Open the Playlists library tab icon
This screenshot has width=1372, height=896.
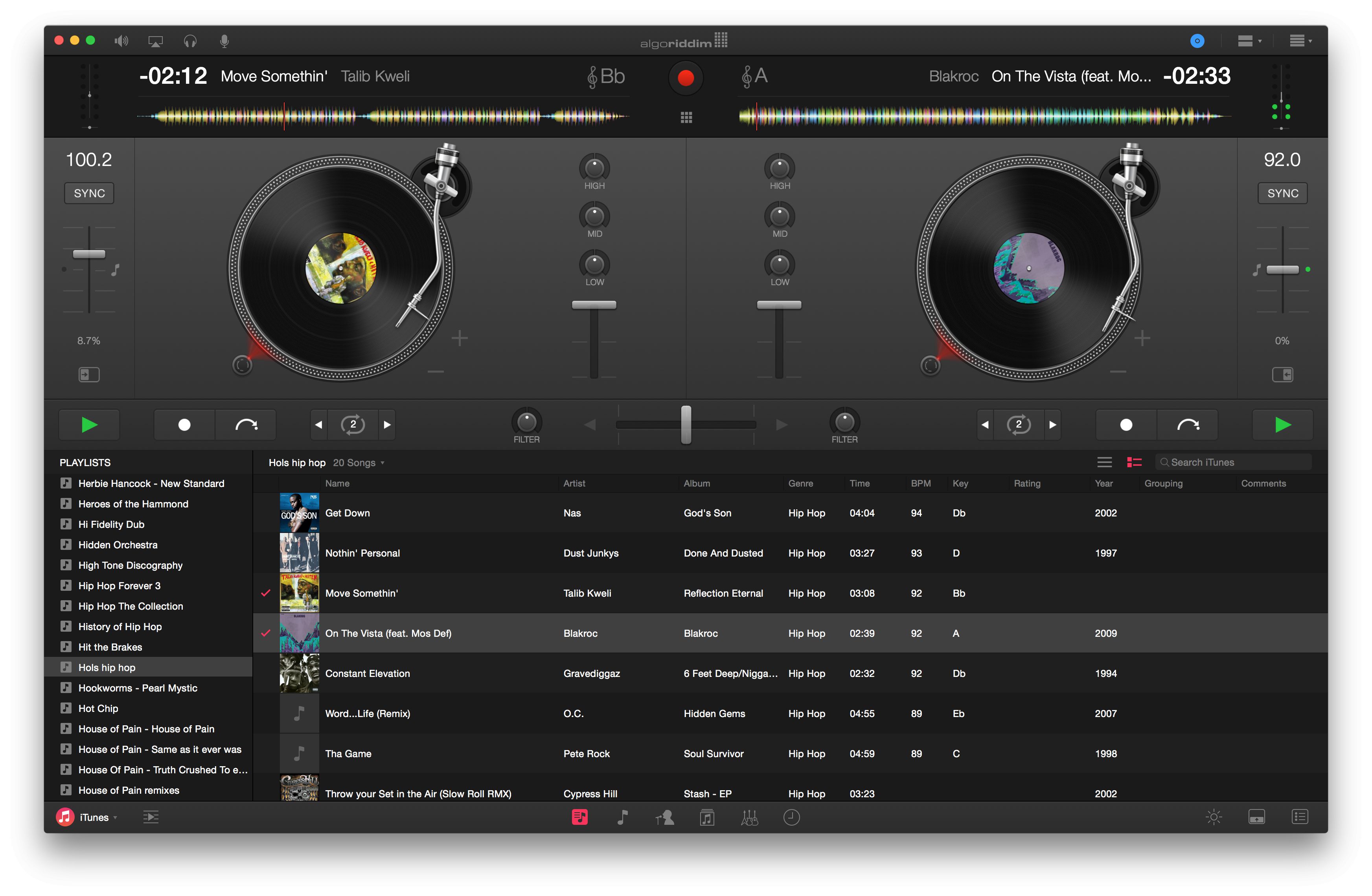coord(579,817)
